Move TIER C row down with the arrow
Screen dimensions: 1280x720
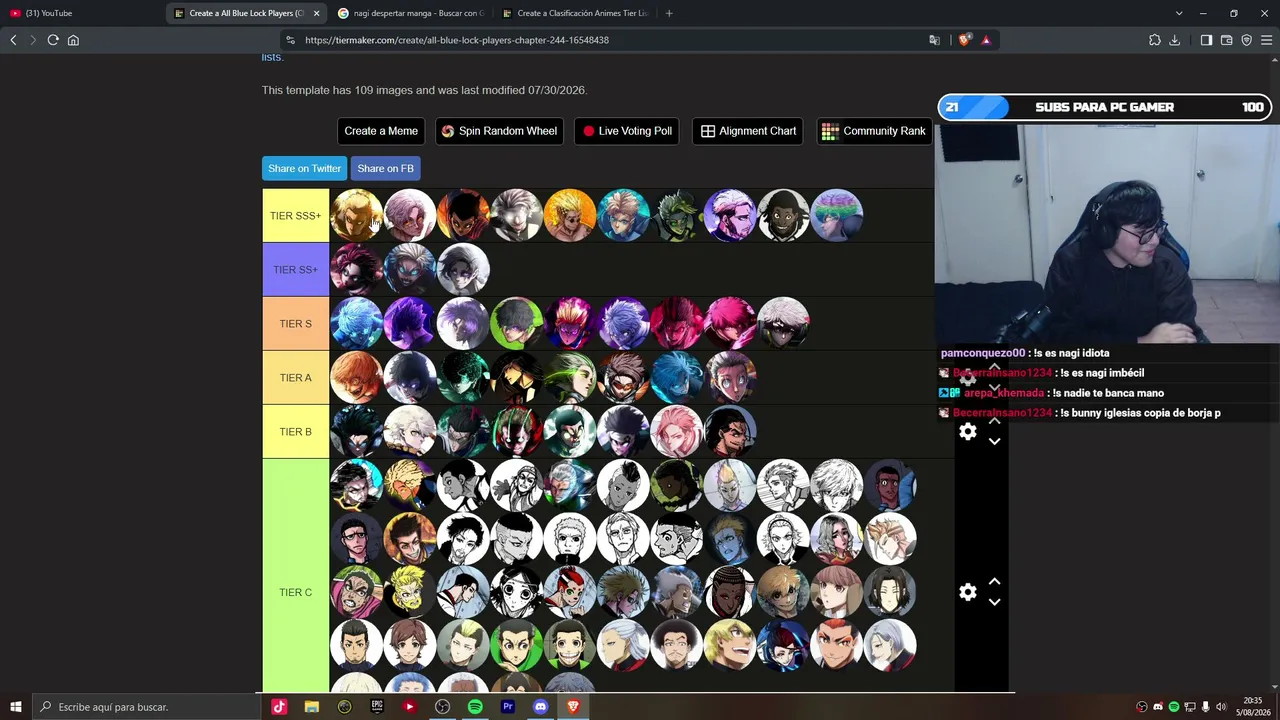coord(995,602)
